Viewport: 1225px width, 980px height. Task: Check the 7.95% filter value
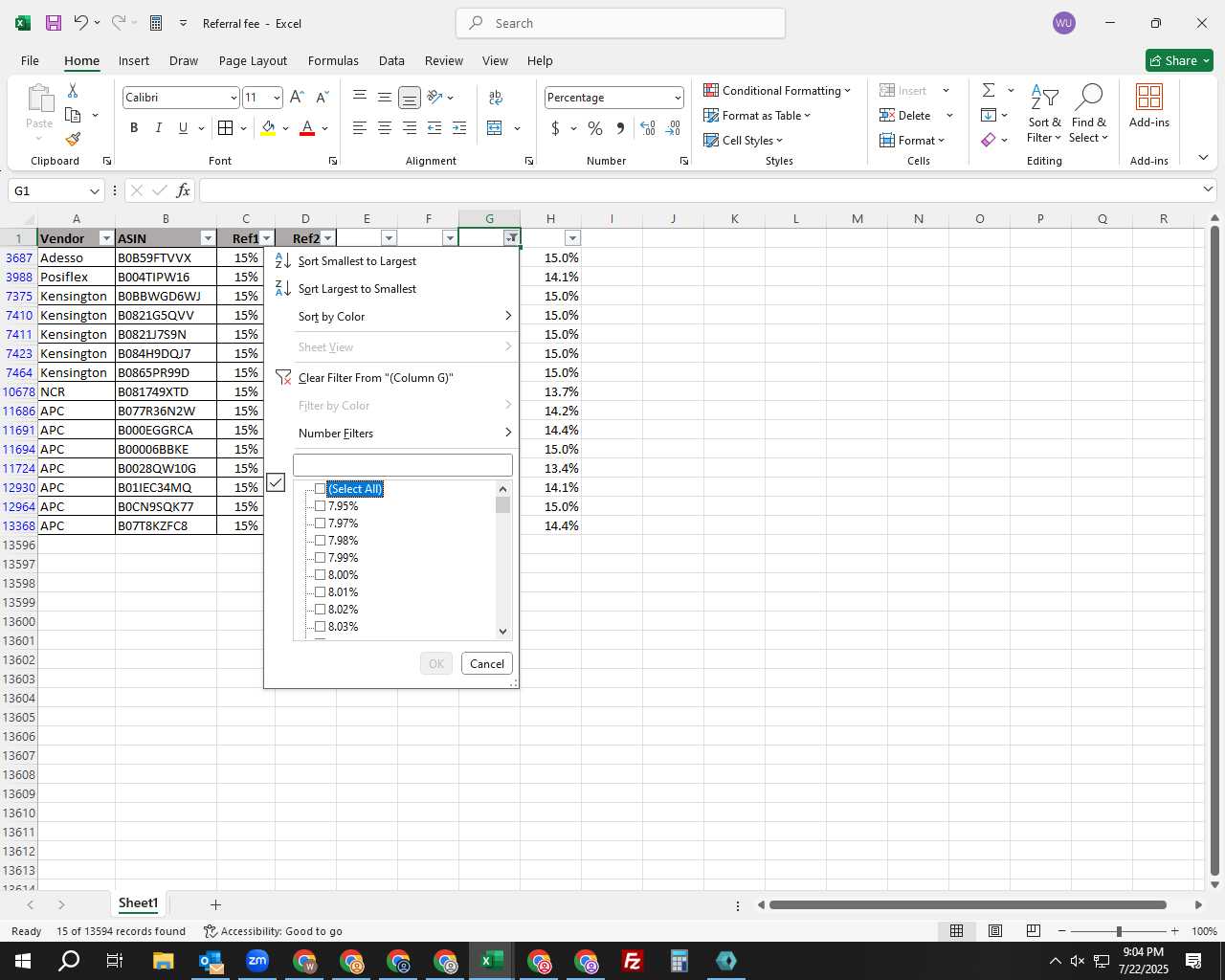click(x=320, y=506)
